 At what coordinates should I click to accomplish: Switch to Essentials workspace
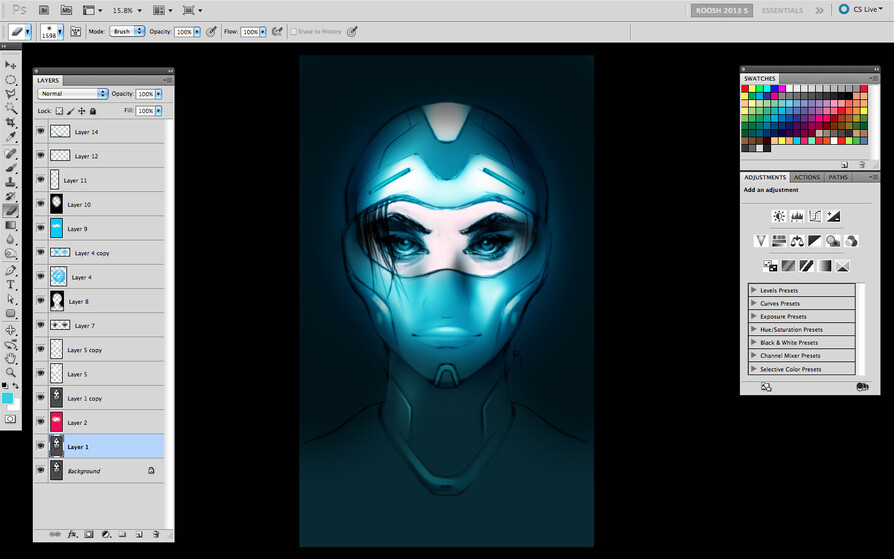click(782, 10)
